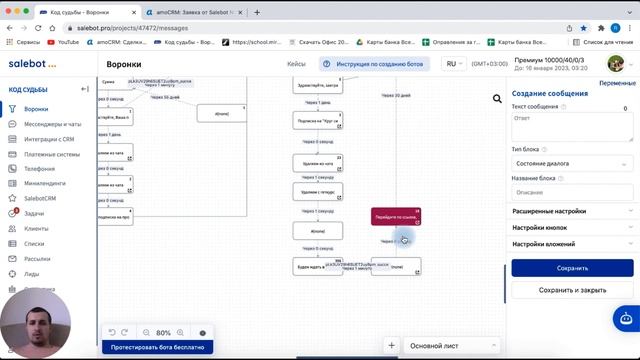Collapse sidebar with arrow next to КОД СУДЬБЫ

pyautogui.click(x=84, y=89)
